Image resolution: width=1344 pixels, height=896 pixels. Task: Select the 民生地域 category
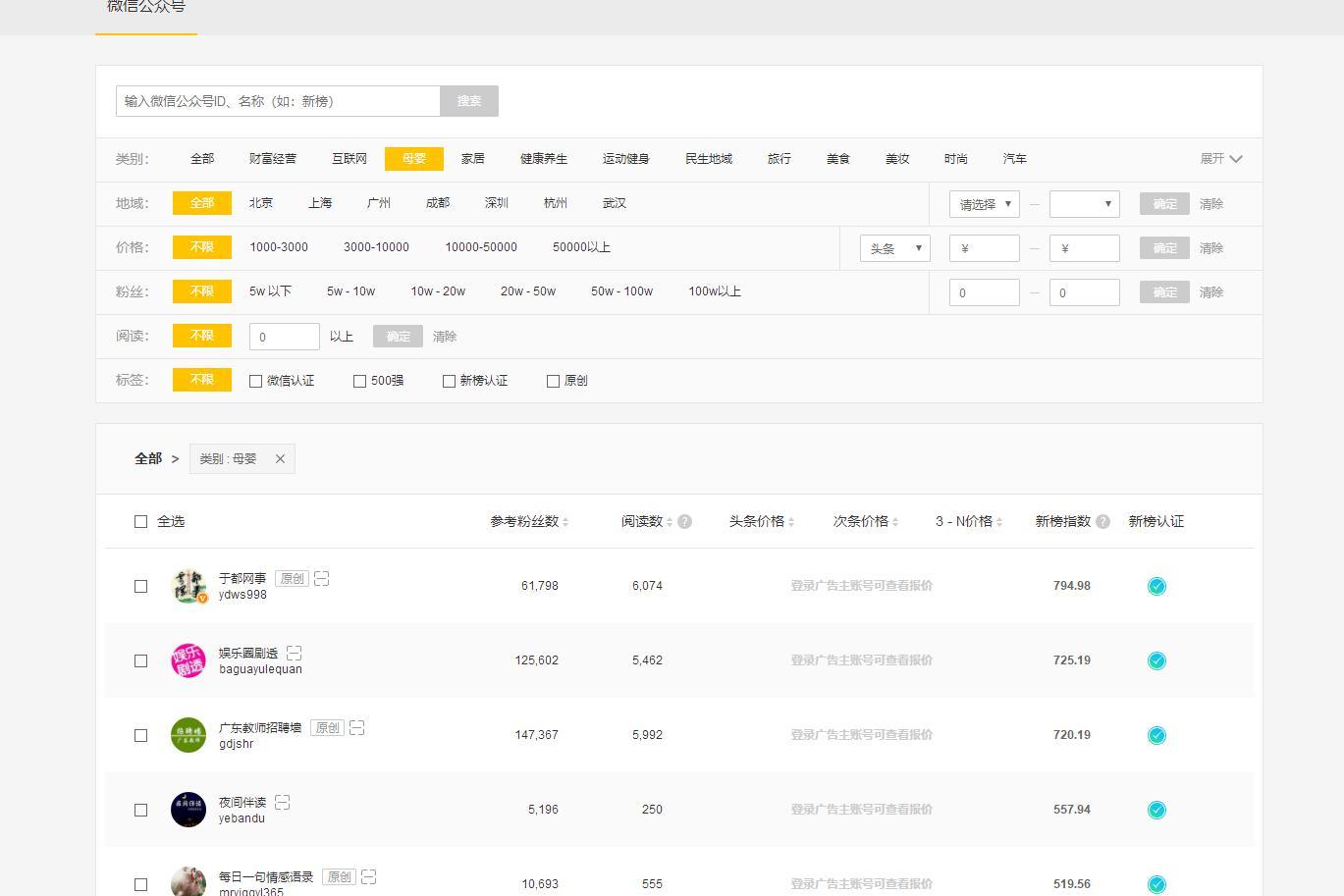[709, 159]
